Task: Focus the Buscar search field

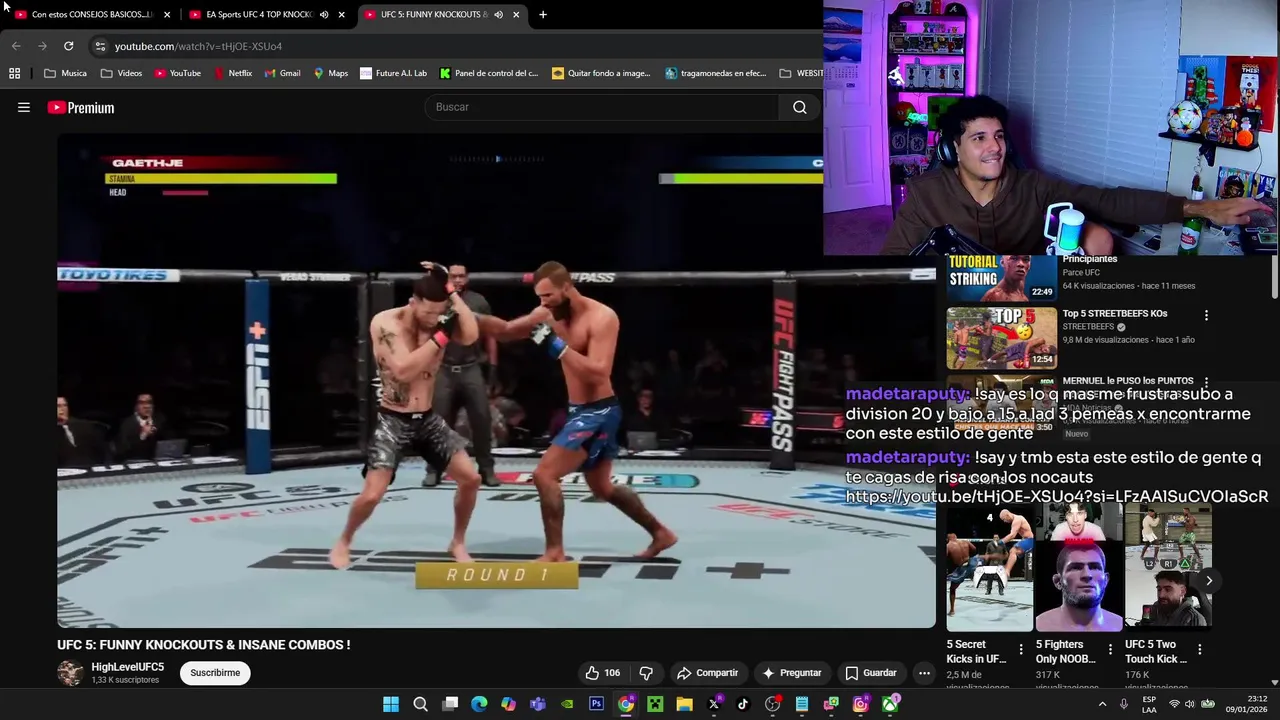Action: 602,107
